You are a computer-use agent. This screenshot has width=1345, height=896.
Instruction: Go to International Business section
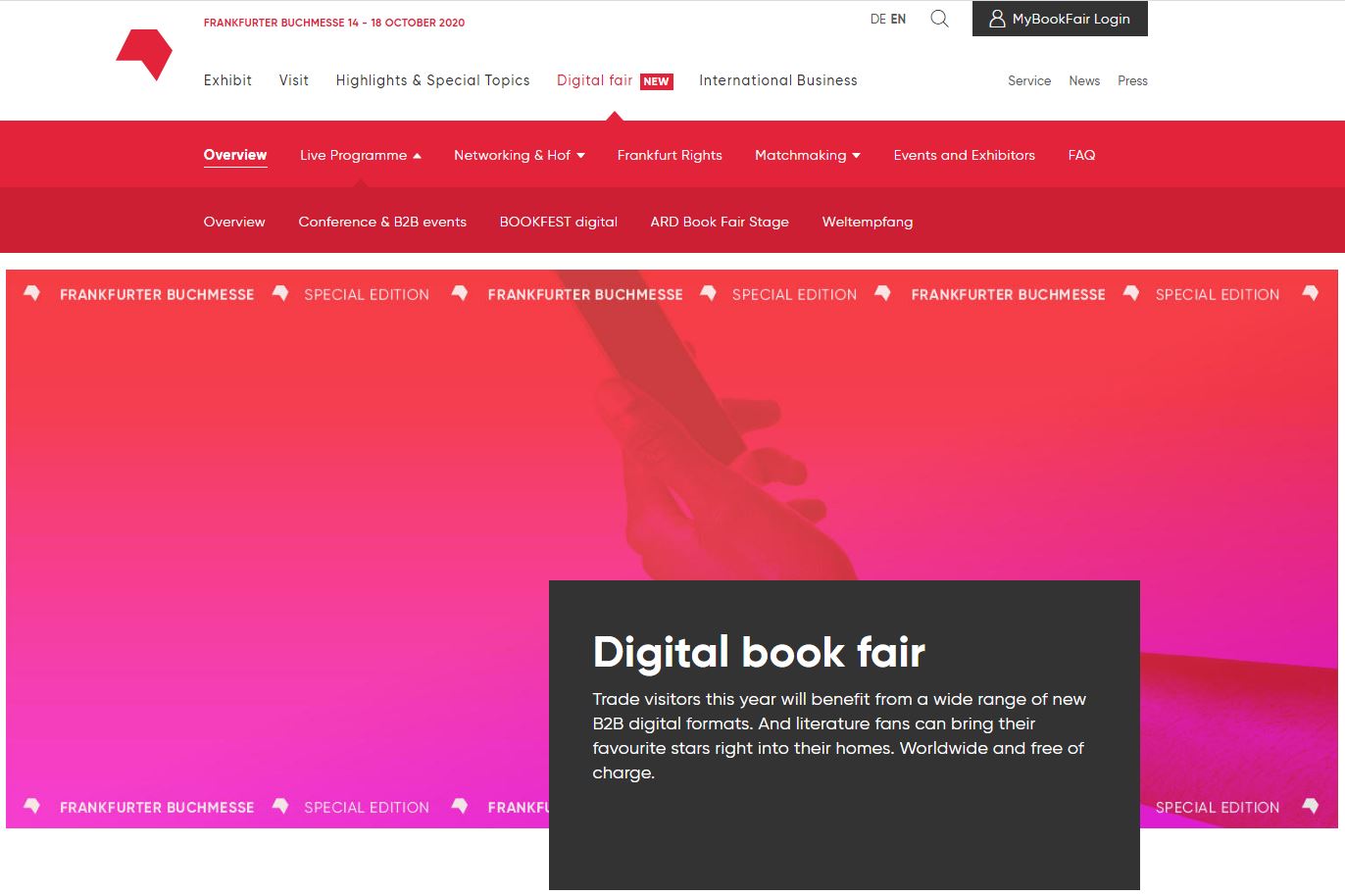(x=777, y=80)
